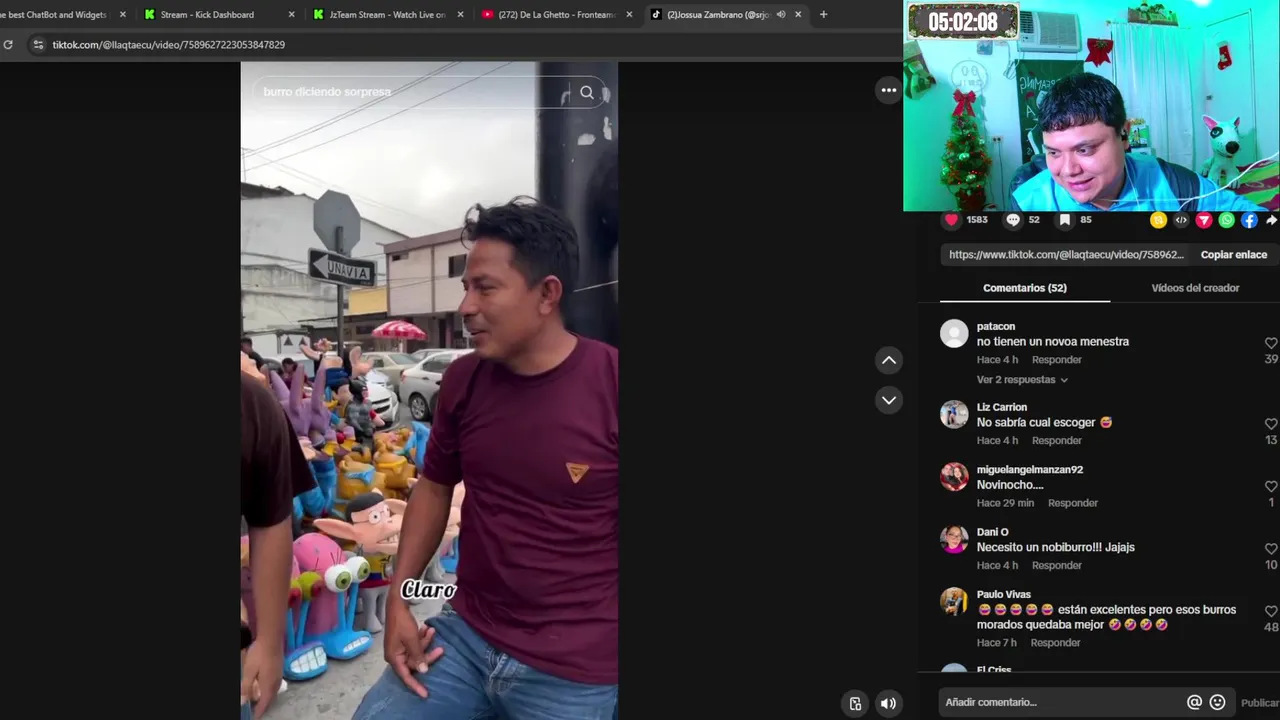Click the comment 'Necesito un nobiburro!!! Jajajs'
The image size is (1280, 720).
[1056, 548]
